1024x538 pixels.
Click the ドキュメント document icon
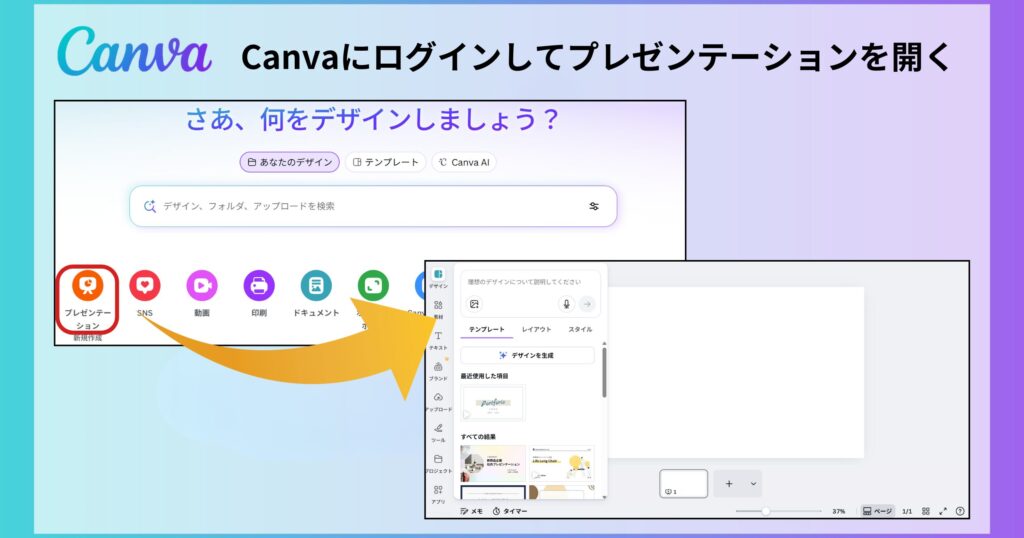coord(316,286)
